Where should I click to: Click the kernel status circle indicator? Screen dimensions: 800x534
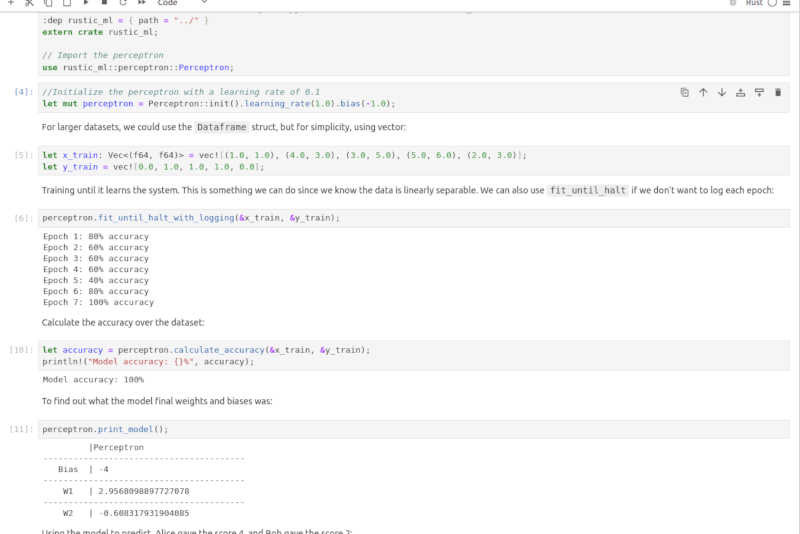(x=772, y=3)
